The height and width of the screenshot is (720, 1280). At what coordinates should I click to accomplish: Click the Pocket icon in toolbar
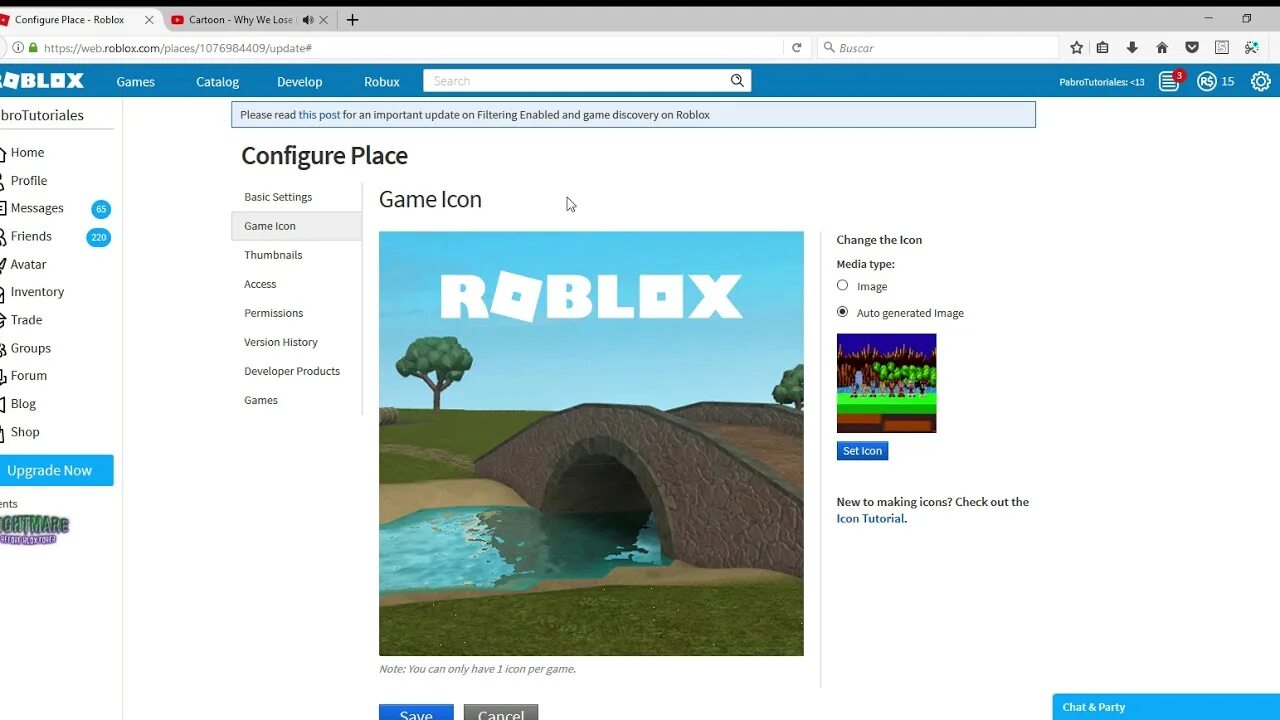pyautogui.click(x=1192, y=47)
